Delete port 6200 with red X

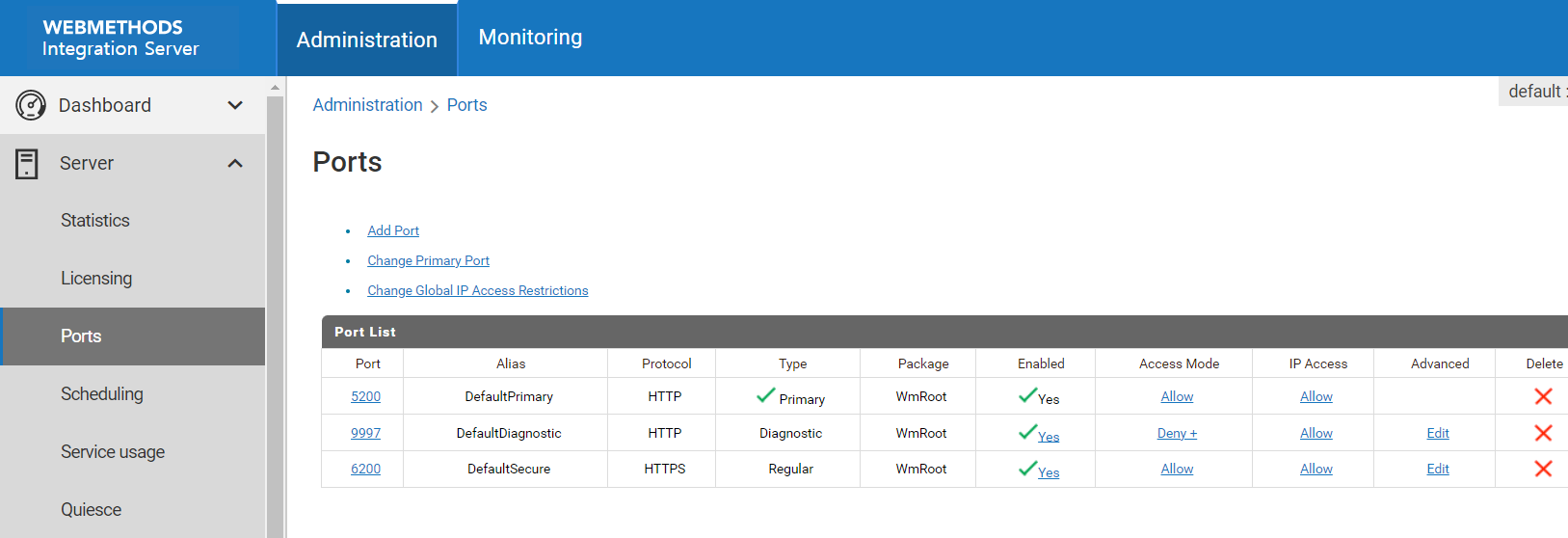pyautogui.click(x=1543, y=469)
